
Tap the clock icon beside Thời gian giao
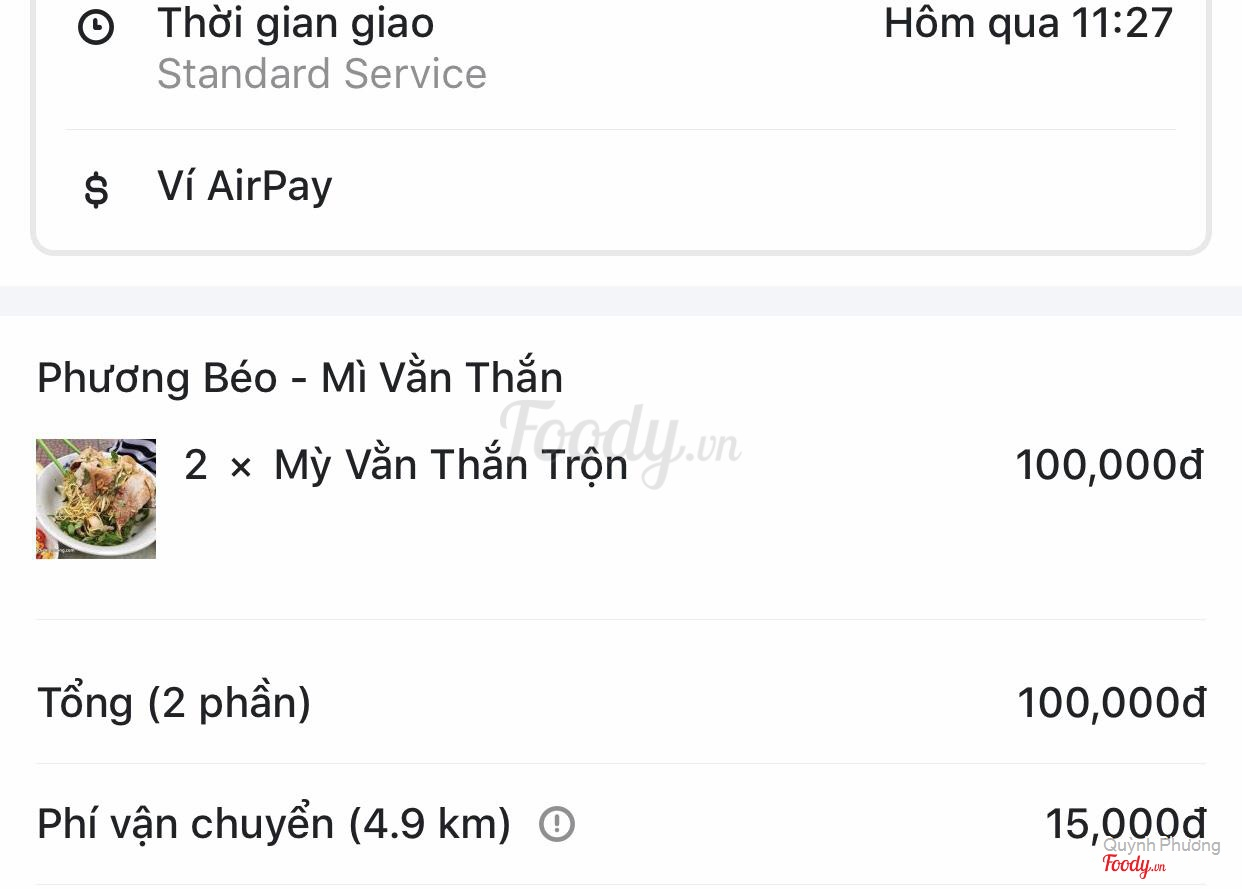[x=96, y=27]
